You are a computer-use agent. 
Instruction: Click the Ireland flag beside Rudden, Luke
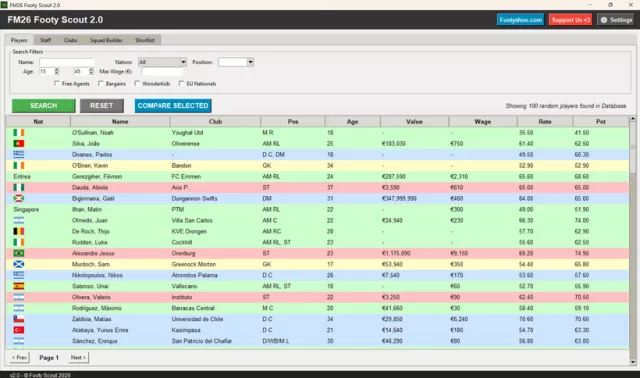19,242
